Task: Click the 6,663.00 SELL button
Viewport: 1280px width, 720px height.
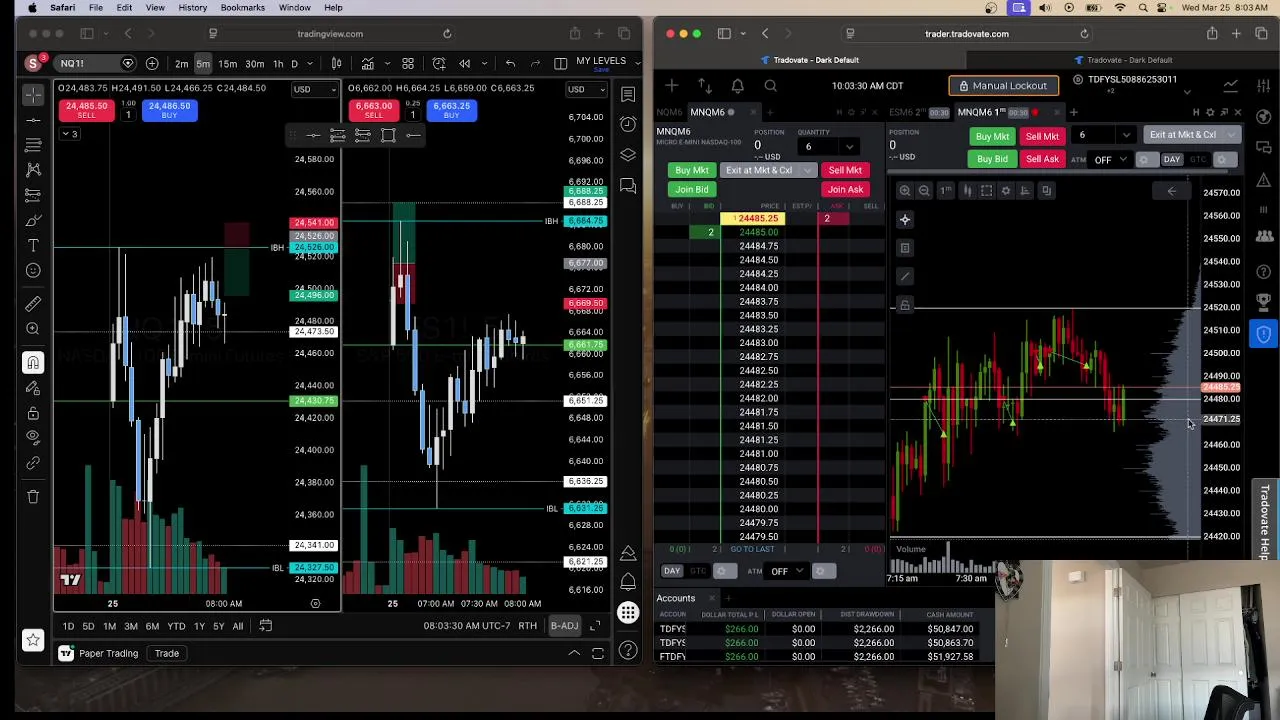Action: coord(373,110)
